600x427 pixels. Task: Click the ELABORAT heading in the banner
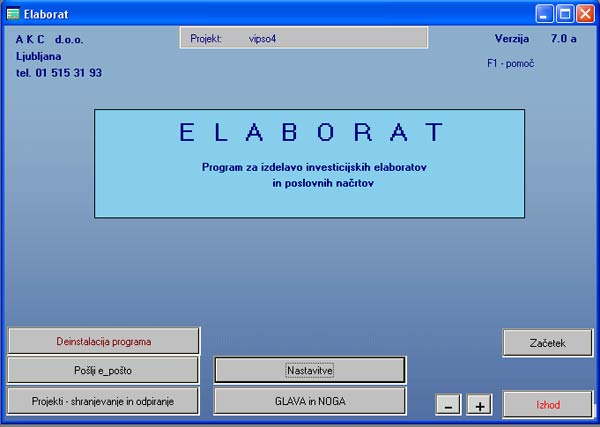(x=309, y=132)
